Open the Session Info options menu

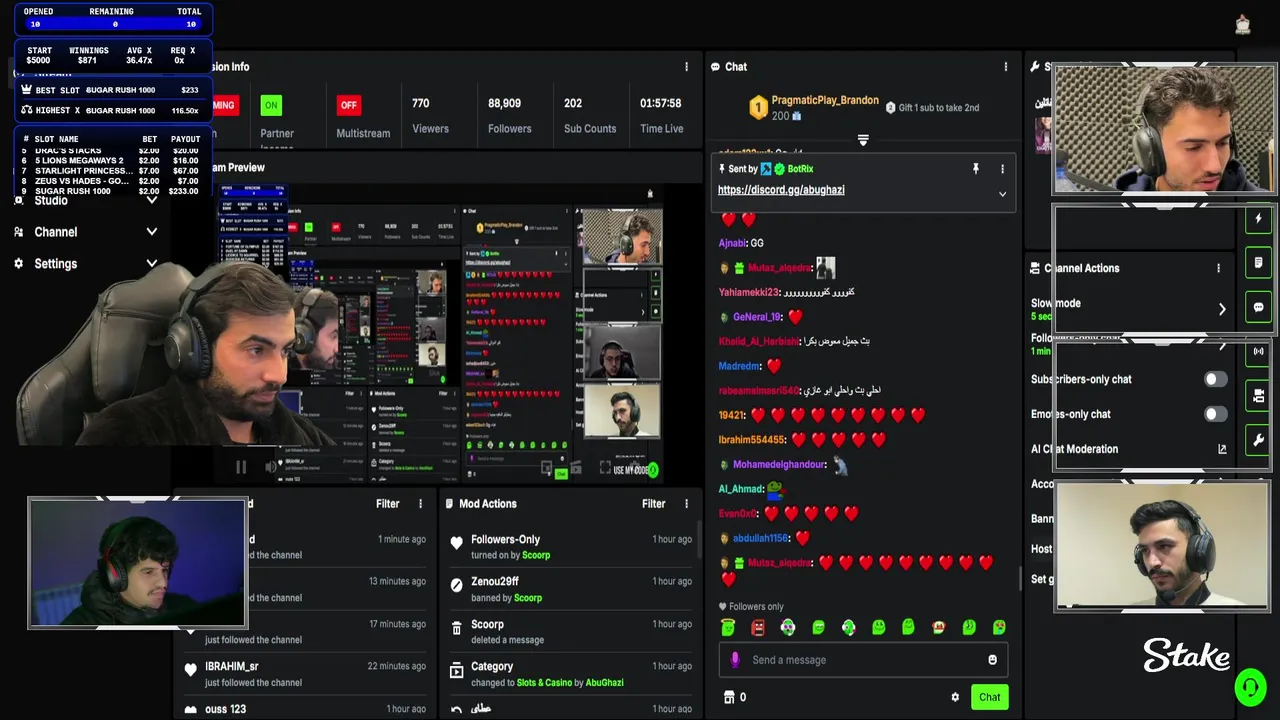click(x=686, y=67)
